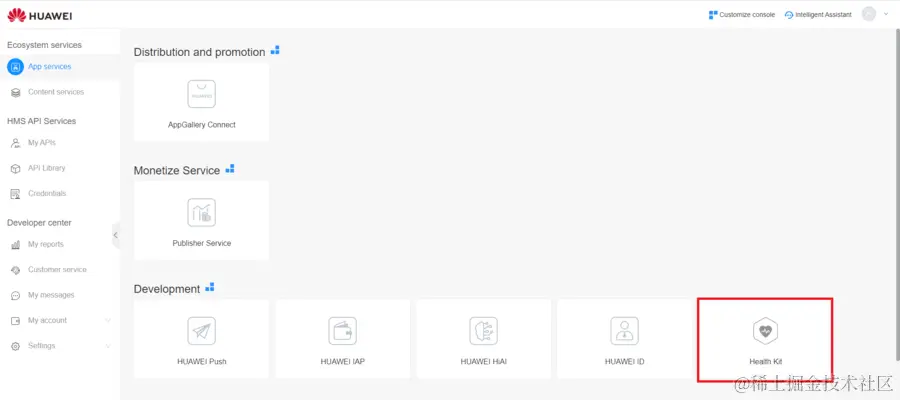This screenshot has height=400, width=900.
Task: Open Publisher Service card label
Action: (201, 243)
